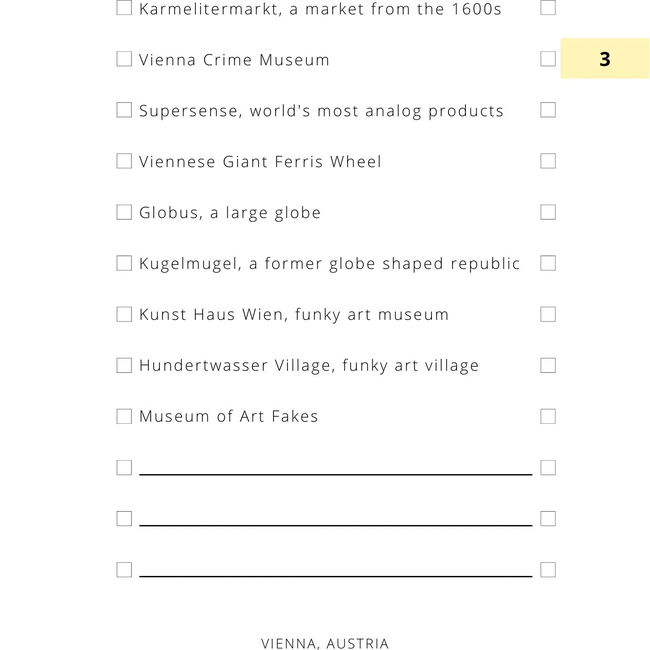Screen dimensions: 650x650
Task: Tick right checkbox on Museum of Art Fakes row
Action: coord(548,417)
